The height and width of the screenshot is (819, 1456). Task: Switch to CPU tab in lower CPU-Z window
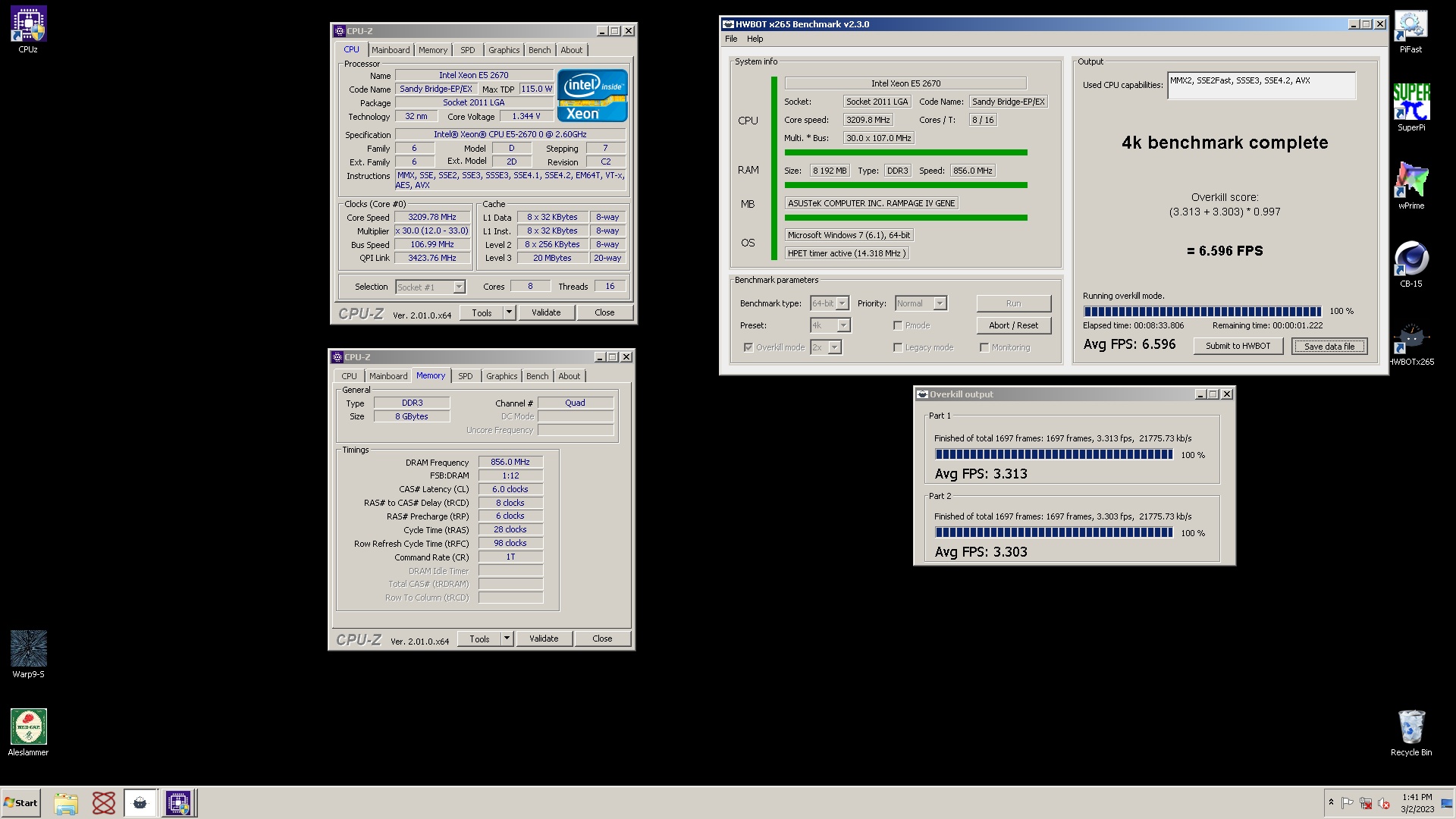[x=349, y=376]
